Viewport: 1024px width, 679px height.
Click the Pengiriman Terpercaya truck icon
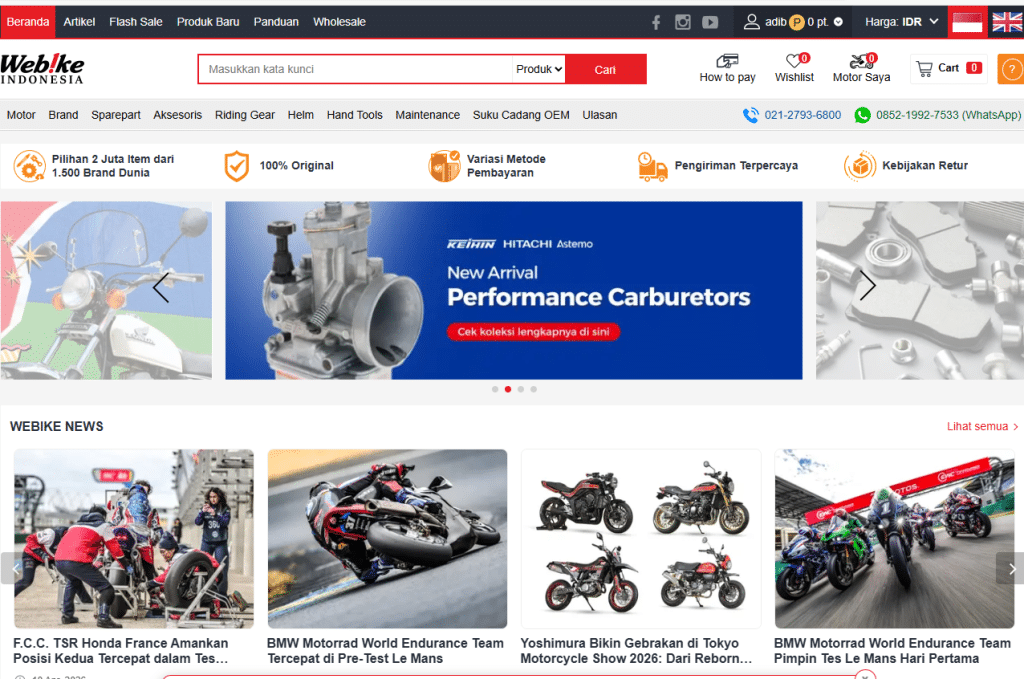[652, 166]
